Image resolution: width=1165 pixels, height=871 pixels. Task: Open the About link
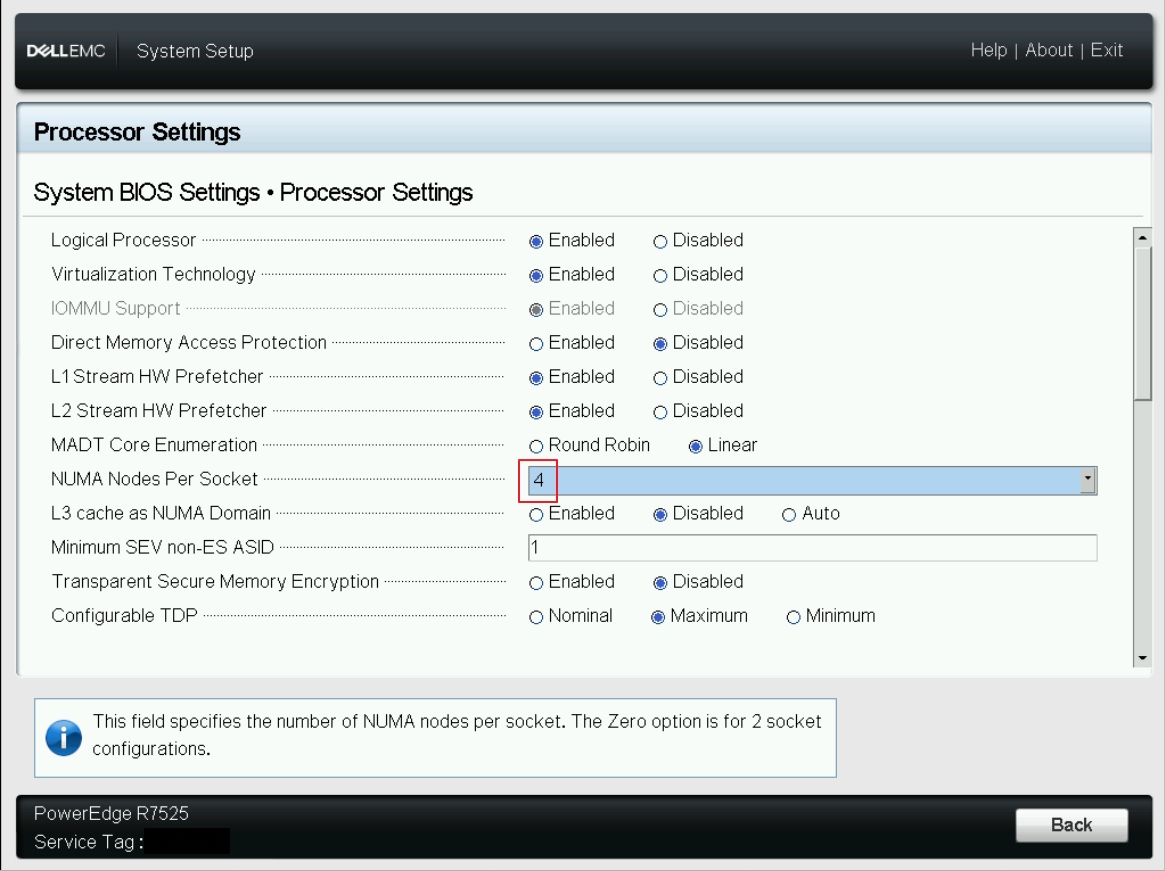(x=1049, y=50)
